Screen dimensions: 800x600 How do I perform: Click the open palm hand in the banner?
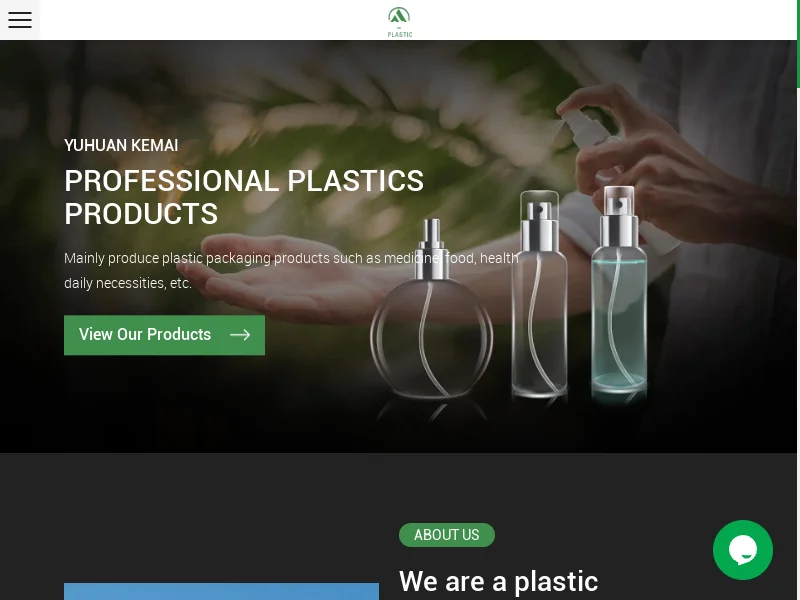click(x=286, y=278)
